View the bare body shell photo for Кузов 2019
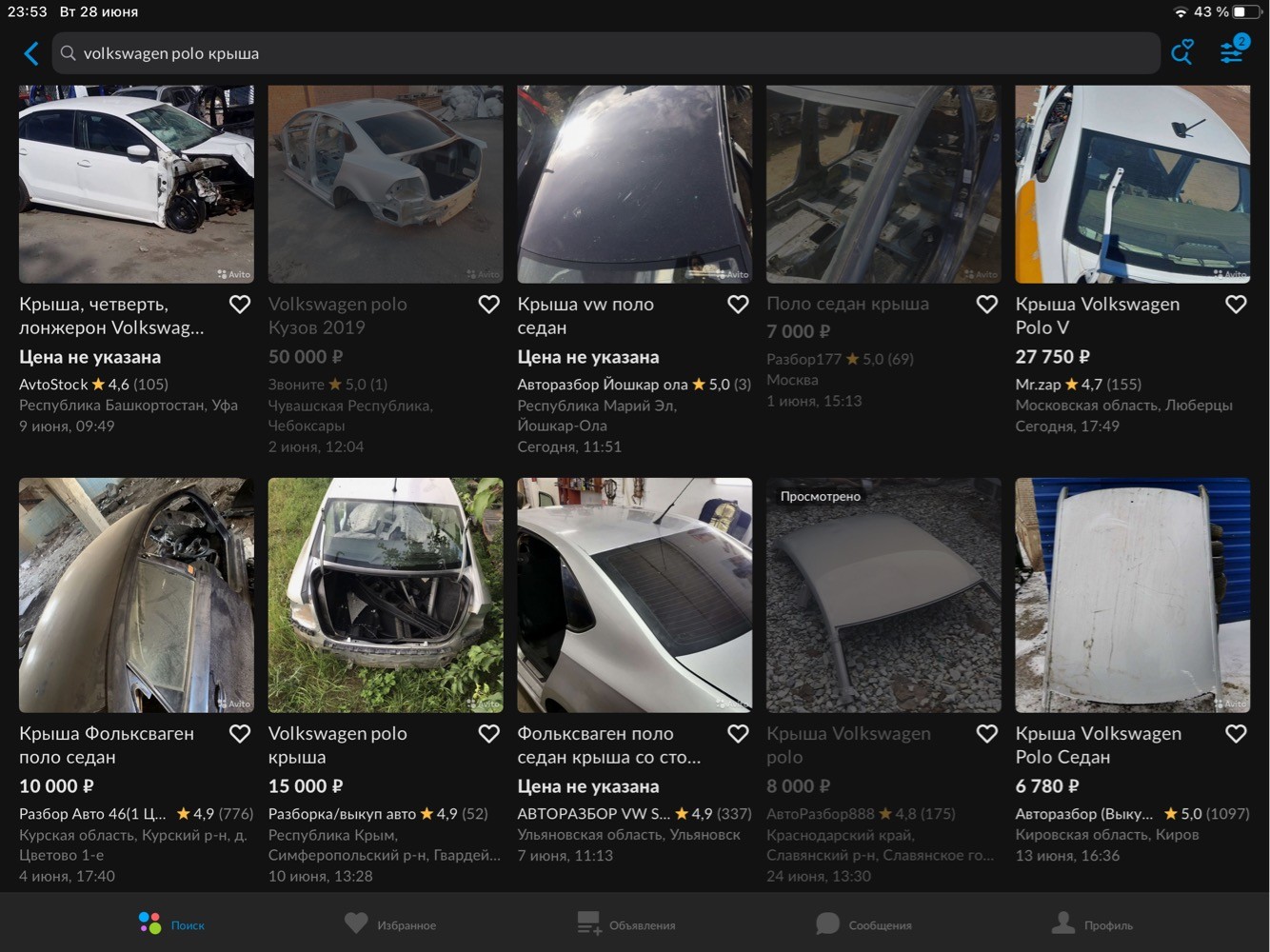Viewport: 1270px width, 952px height. pos(386,184)
